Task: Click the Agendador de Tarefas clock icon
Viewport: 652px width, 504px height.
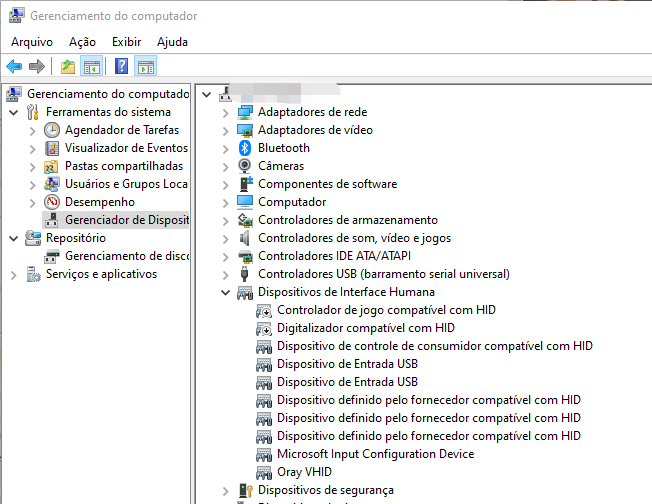Action: [x=52, y=130]
